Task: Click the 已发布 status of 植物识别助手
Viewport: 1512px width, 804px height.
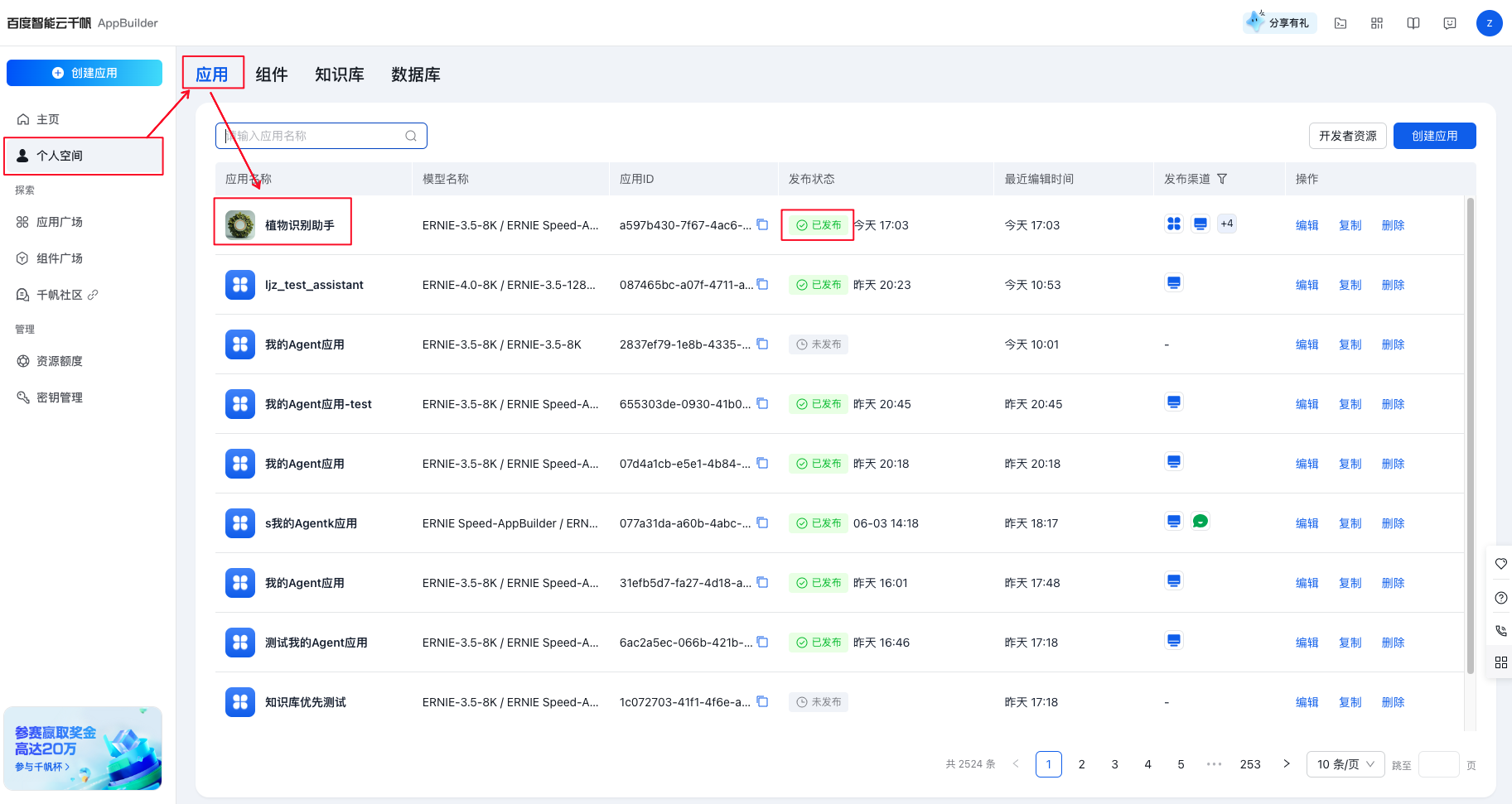Action: [x=819, y=225]
